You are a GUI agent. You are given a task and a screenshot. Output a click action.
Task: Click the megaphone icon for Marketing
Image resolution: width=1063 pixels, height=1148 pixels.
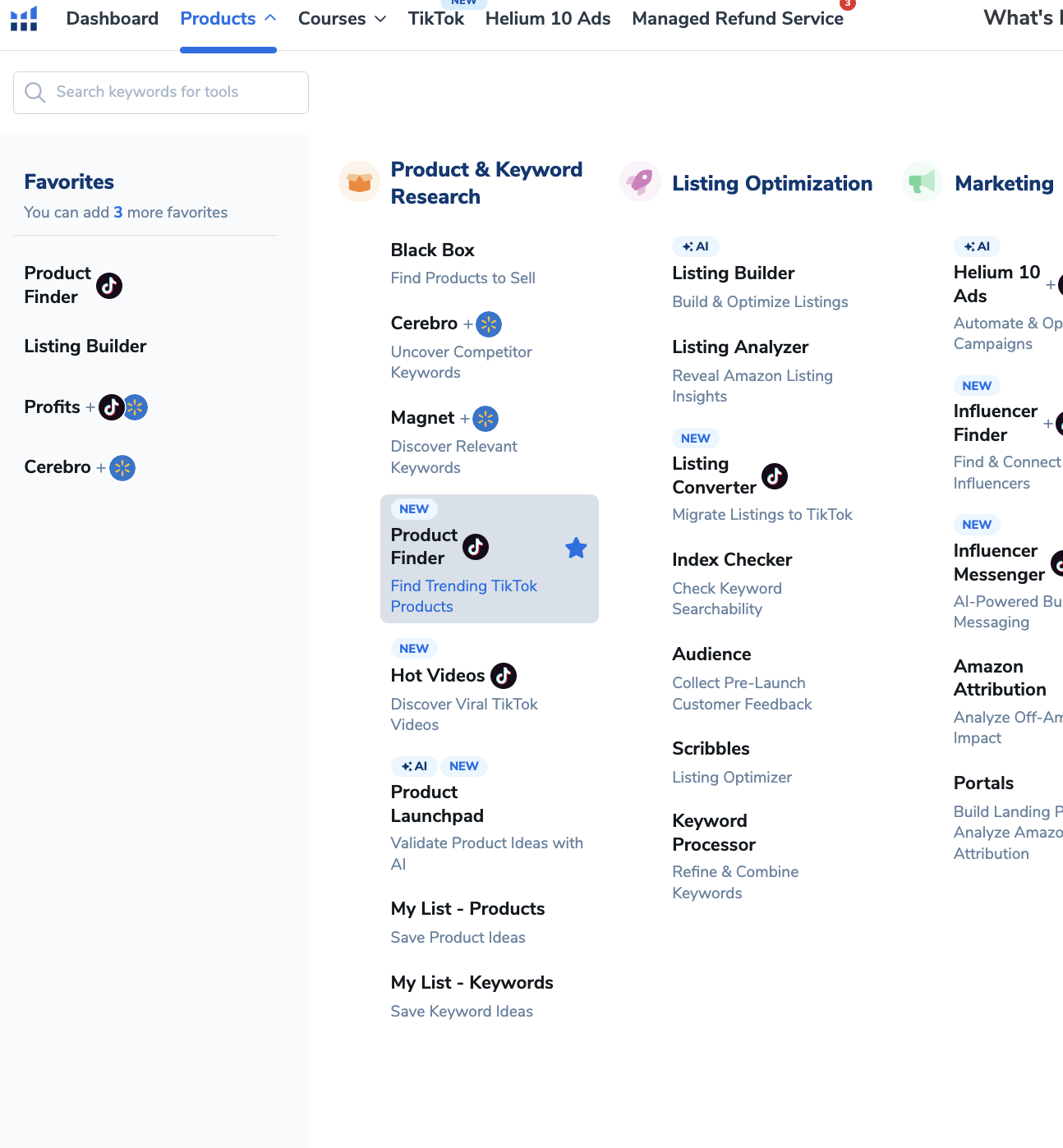(x=922, y=181)
